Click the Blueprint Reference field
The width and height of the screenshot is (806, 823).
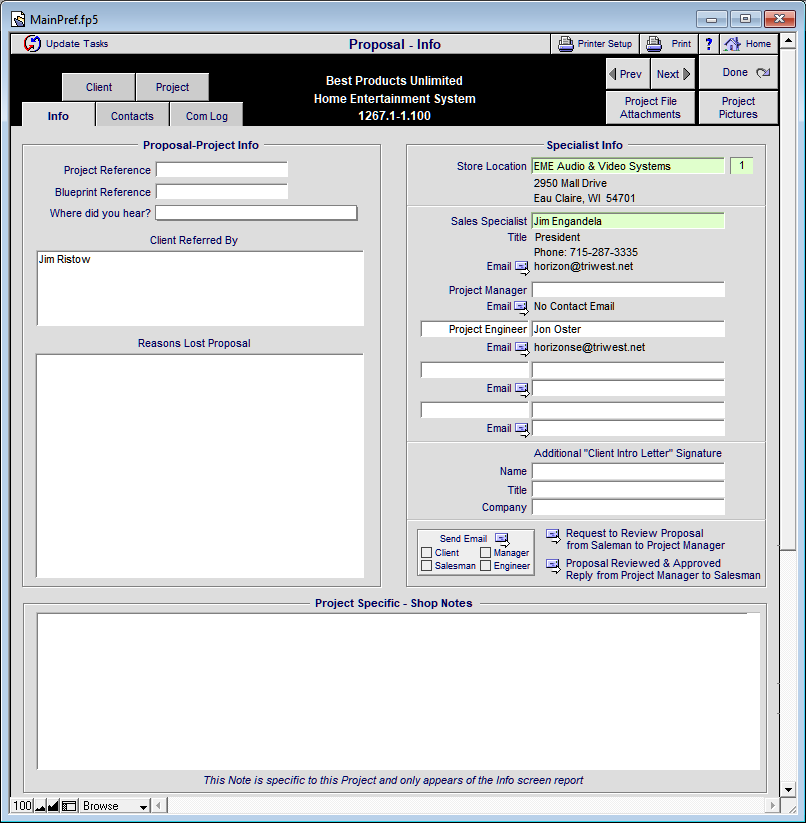coord(222,192)
